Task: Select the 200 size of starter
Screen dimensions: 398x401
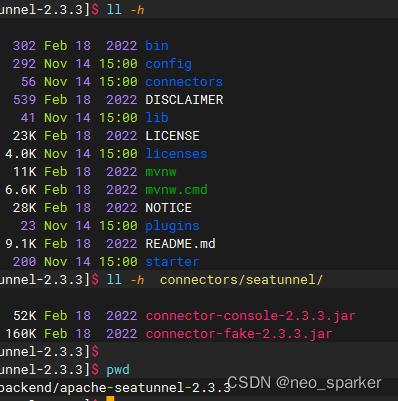Action: pos(24,262)
